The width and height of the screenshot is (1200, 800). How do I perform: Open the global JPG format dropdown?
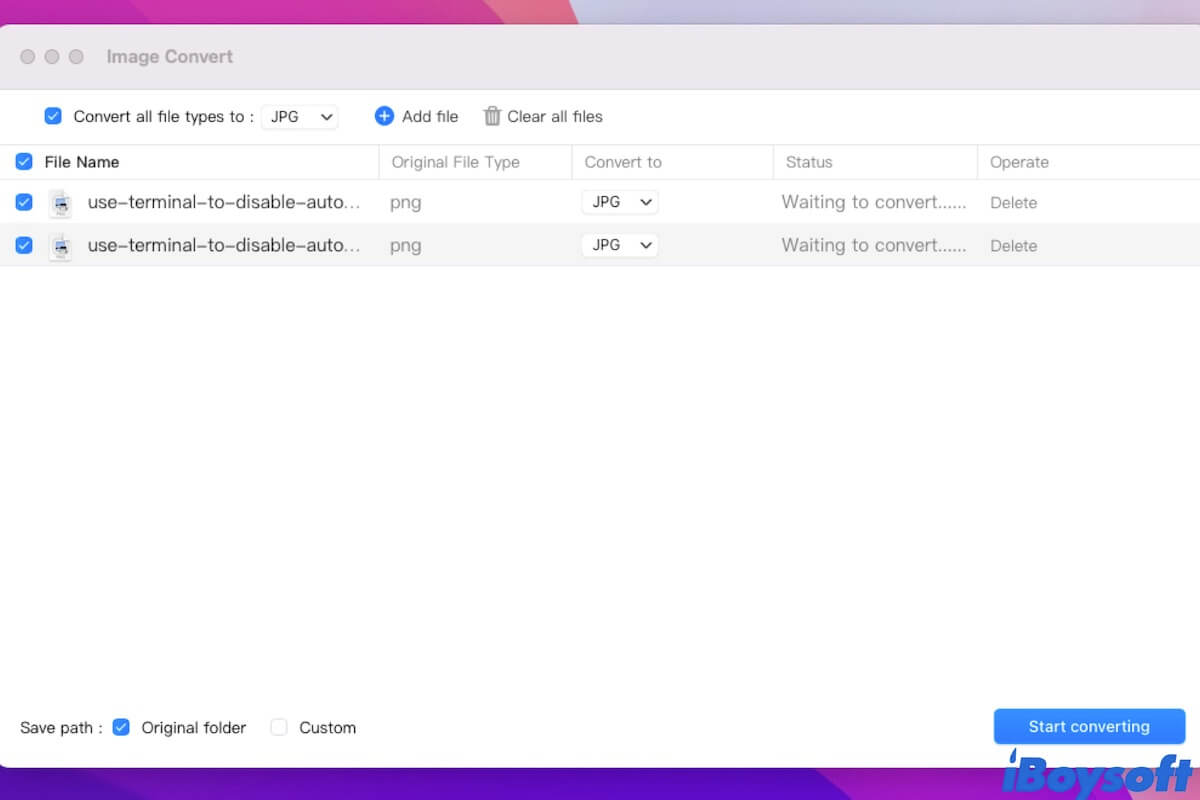point(299,116)
